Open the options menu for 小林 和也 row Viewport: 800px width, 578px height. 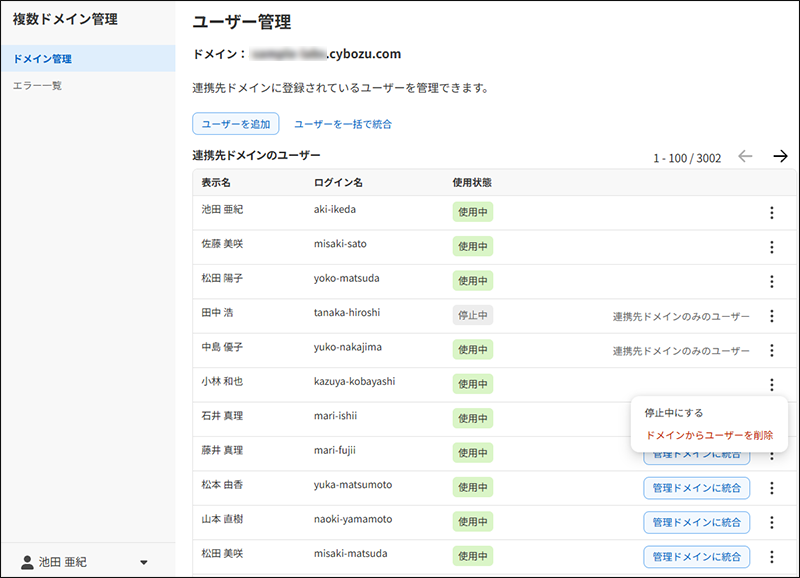point(771,384)
